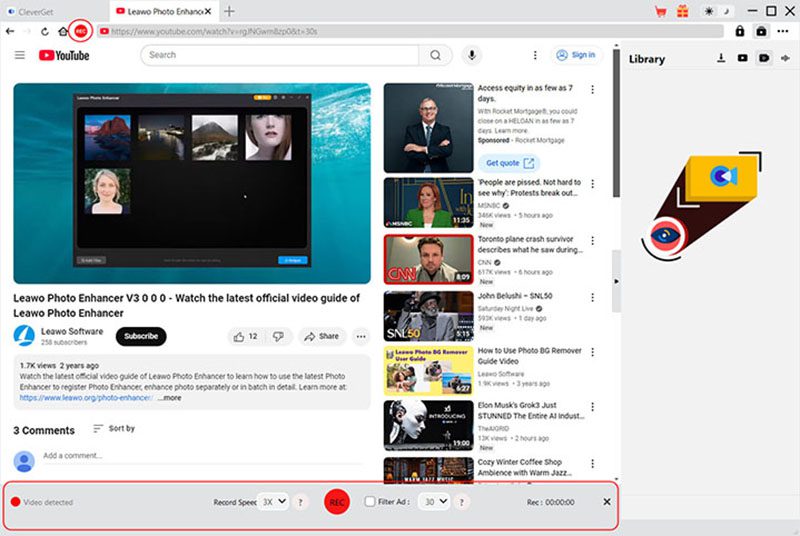Show the Library video list icon
Viewport: 800px width, 536px height.
click(742, 59)
